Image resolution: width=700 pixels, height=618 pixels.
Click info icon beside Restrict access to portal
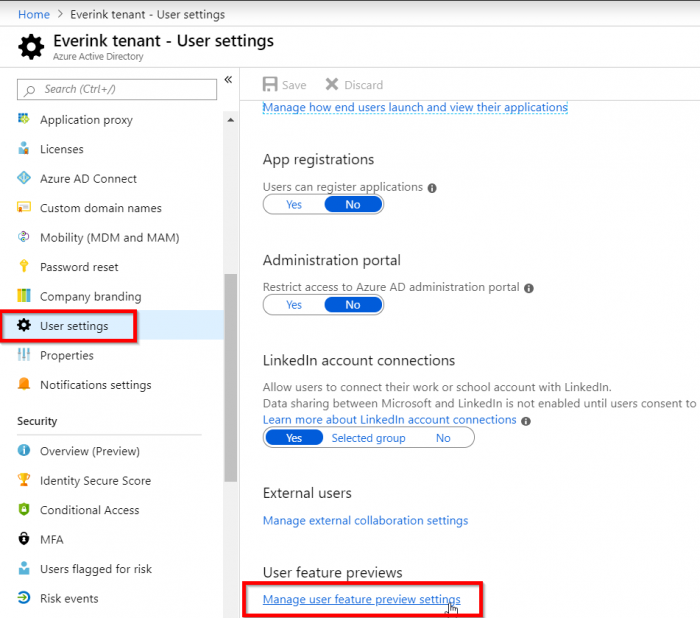529,288
